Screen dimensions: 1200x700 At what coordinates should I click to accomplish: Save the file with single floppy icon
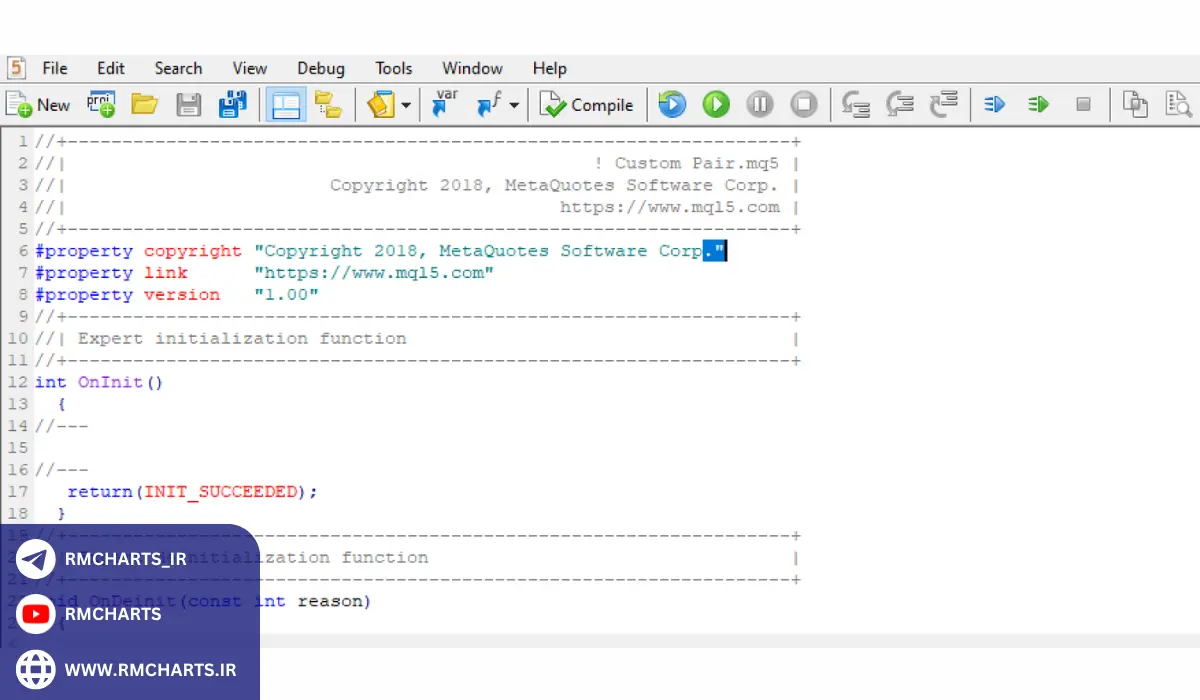(189, 104)
